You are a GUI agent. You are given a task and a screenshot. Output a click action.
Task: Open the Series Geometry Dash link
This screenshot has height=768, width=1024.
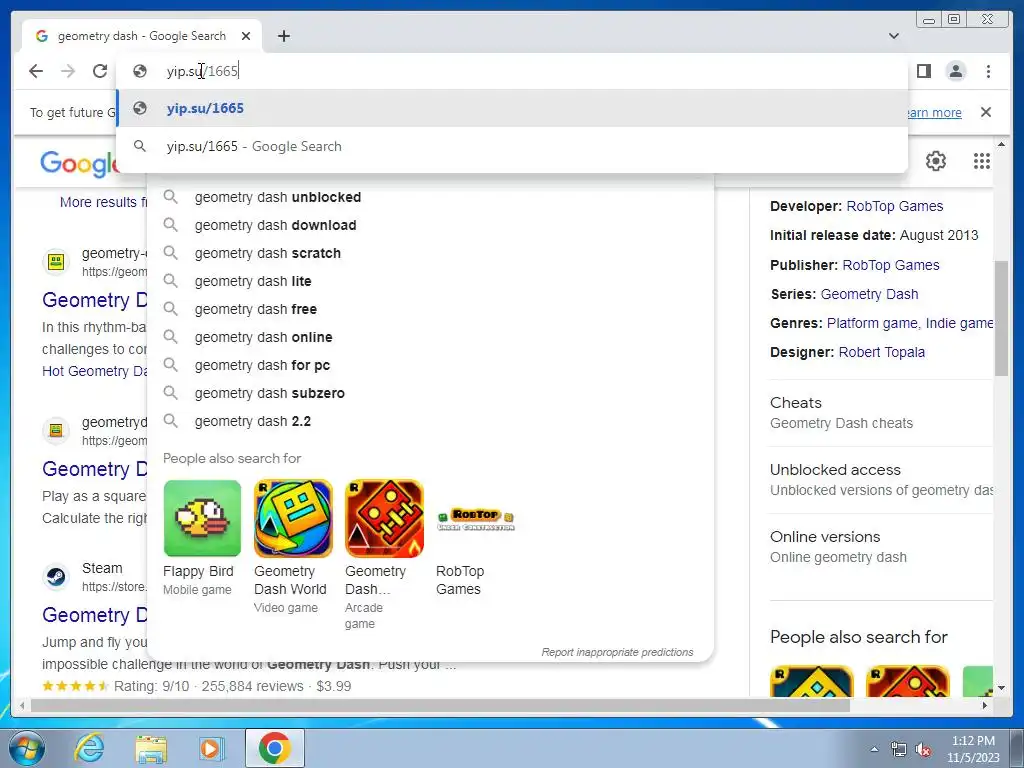pyautogui.click(x=869, y=295)
